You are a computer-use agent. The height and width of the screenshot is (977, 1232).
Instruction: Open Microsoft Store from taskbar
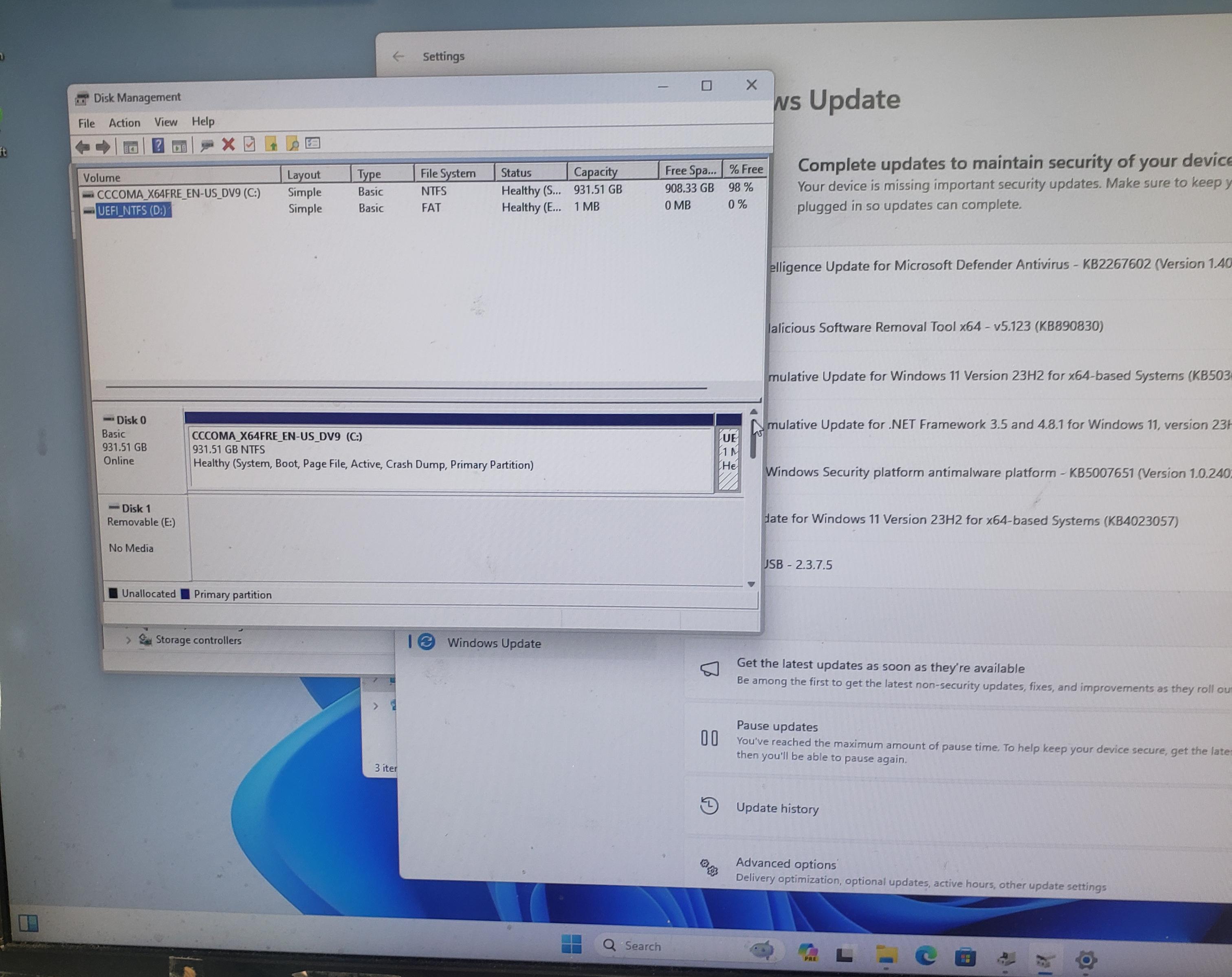click(x=965, y=957)
